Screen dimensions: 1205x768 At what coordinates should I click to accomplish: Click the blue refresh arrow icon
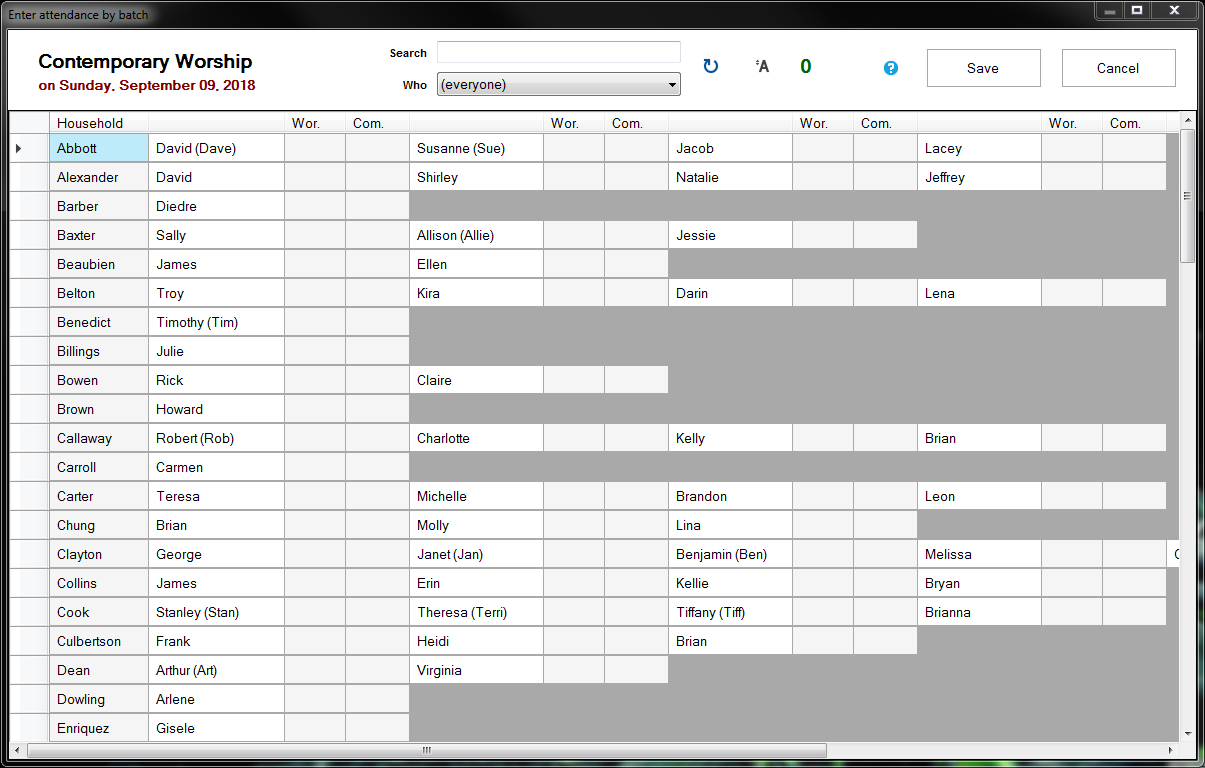click(x=710, y=67)
